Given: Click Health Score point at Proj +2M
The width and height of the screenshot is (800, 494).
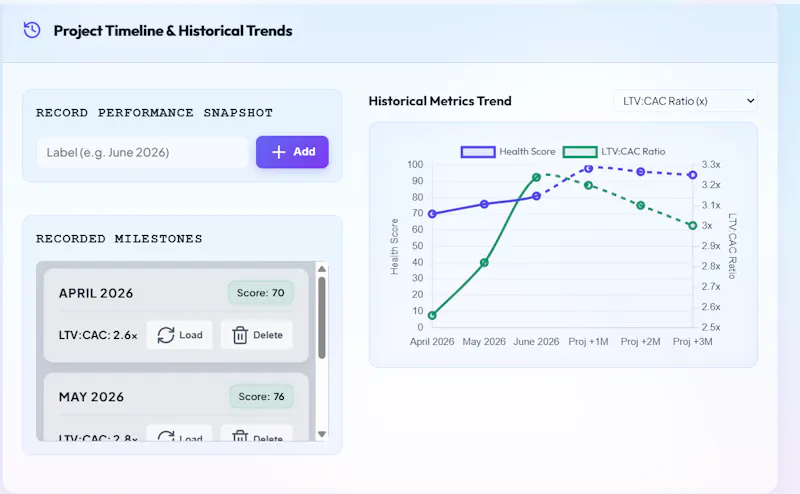Looking at the screenshot, I should tap(640, 171).
